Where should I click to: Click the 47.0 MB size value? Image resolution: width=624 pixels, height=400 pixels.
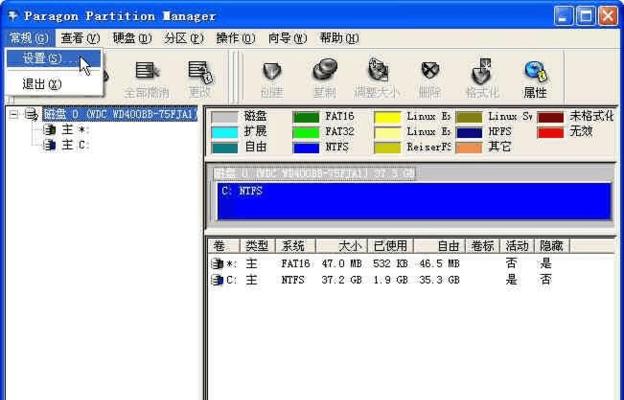pos(341,263)
